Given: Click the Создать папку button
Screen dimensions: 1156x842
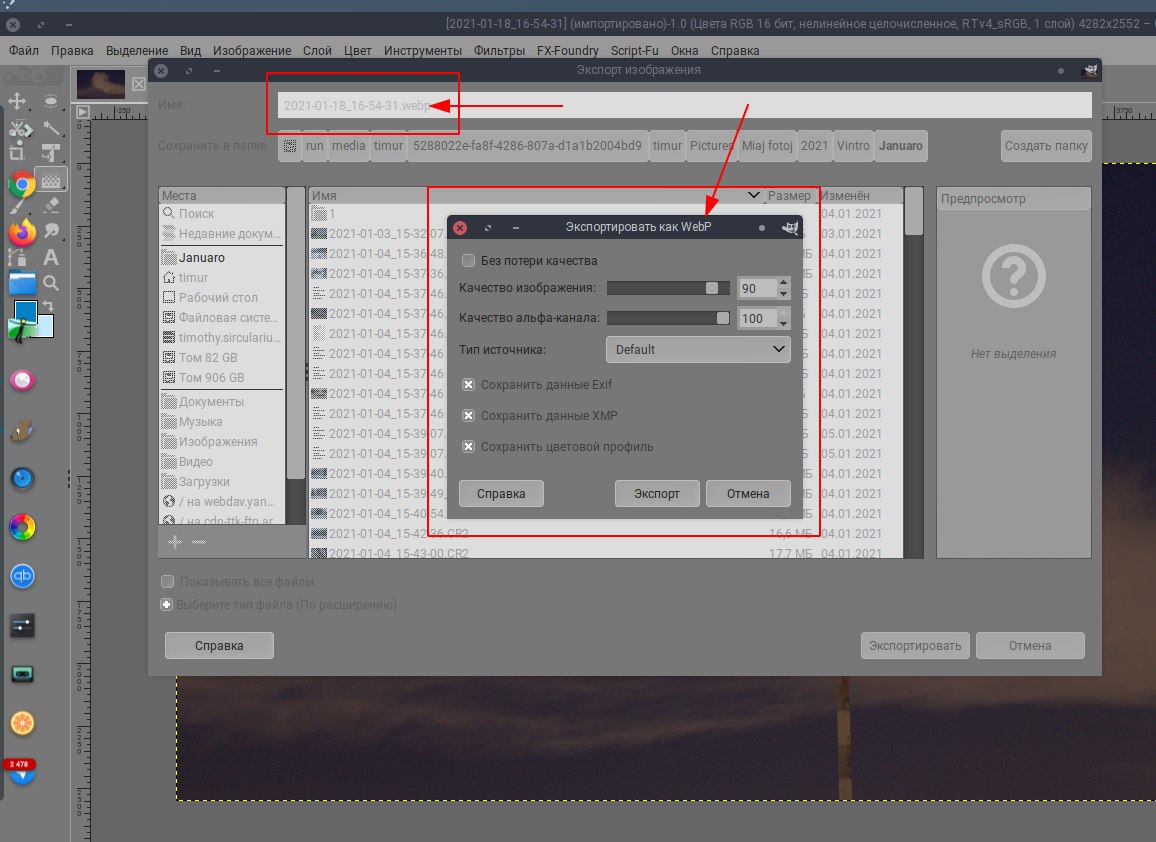Looking at the screenshot, I should point(1046,145).
